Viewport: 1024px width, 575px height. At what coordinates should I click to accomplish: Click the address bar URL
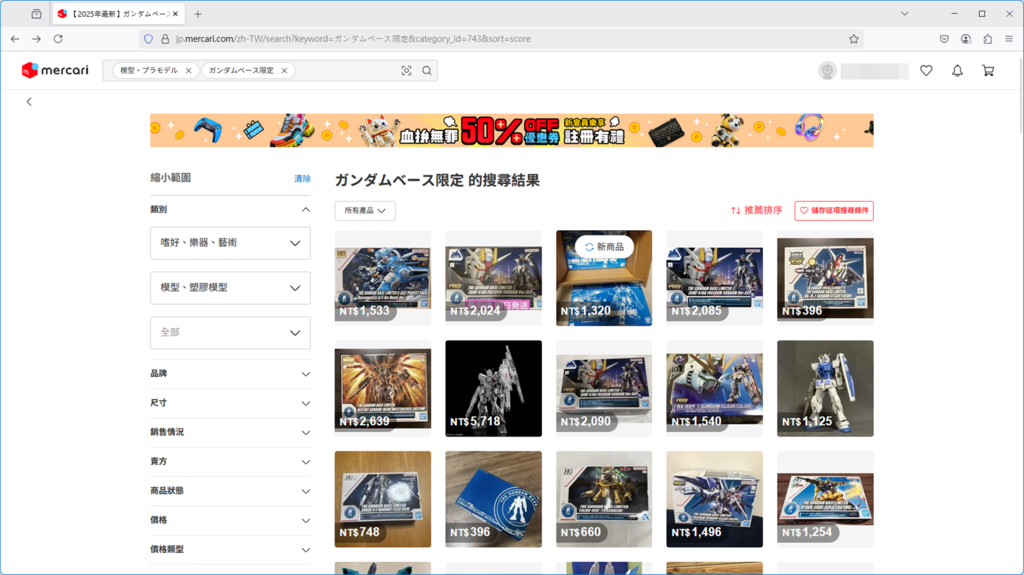(x=353, y=39)
